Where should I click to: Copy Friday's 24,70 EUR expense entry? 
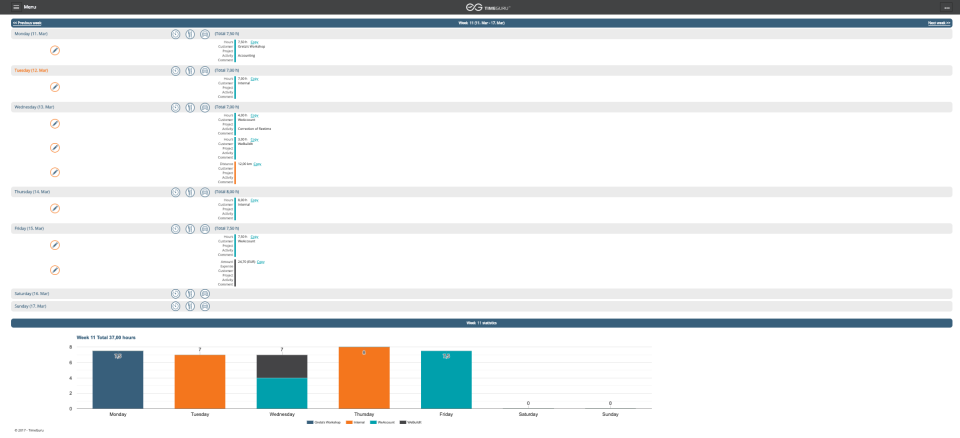click(x=261, y=262)
